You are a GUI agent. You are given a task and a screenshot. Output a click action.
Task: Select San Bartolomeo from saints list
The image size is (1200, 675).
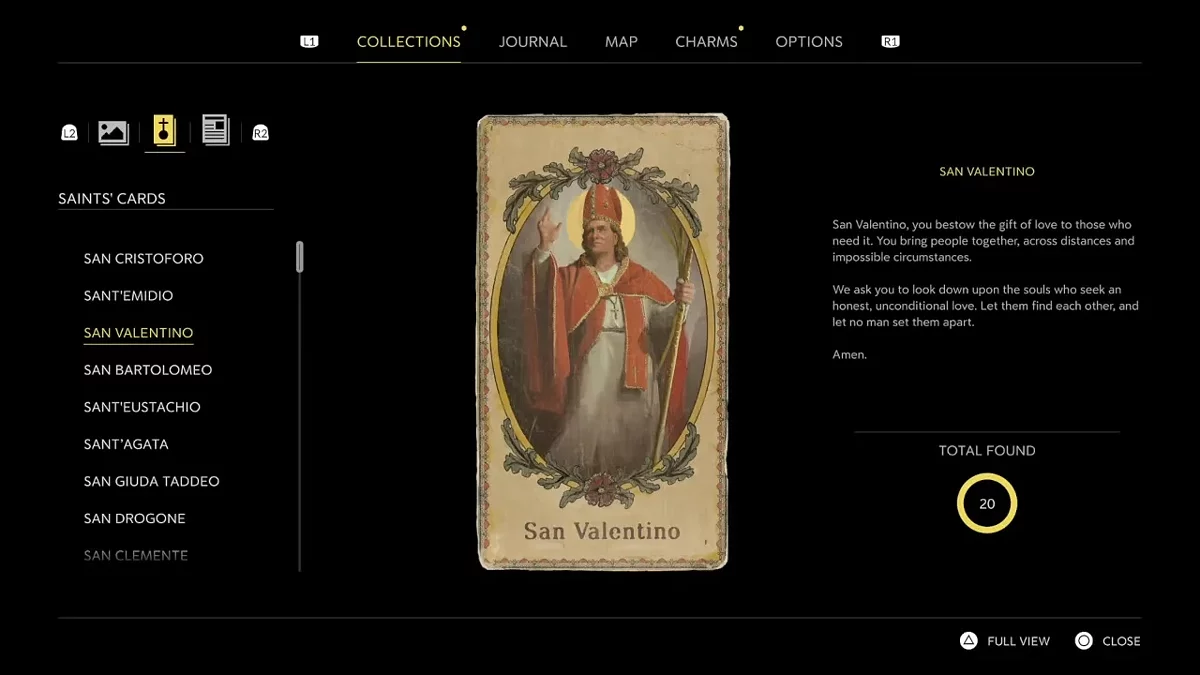(x=148, y=370)
